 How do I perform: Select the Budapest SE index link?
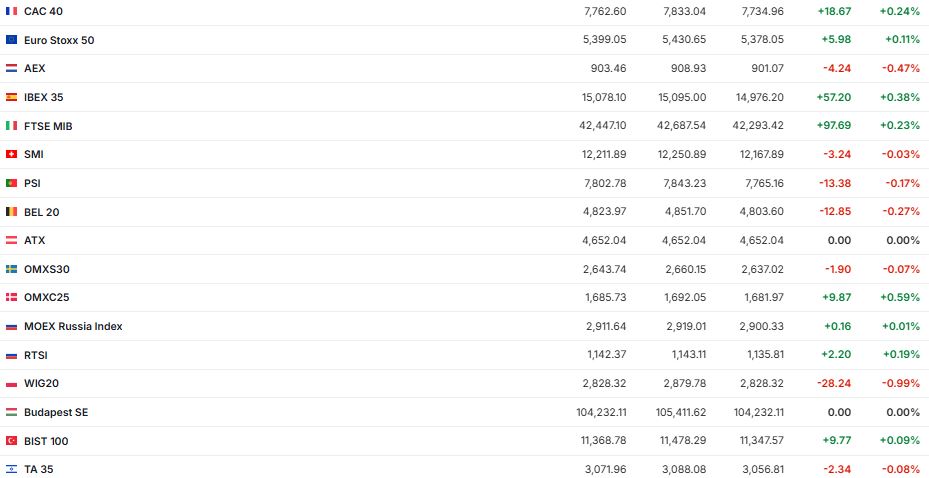(56, 412)
